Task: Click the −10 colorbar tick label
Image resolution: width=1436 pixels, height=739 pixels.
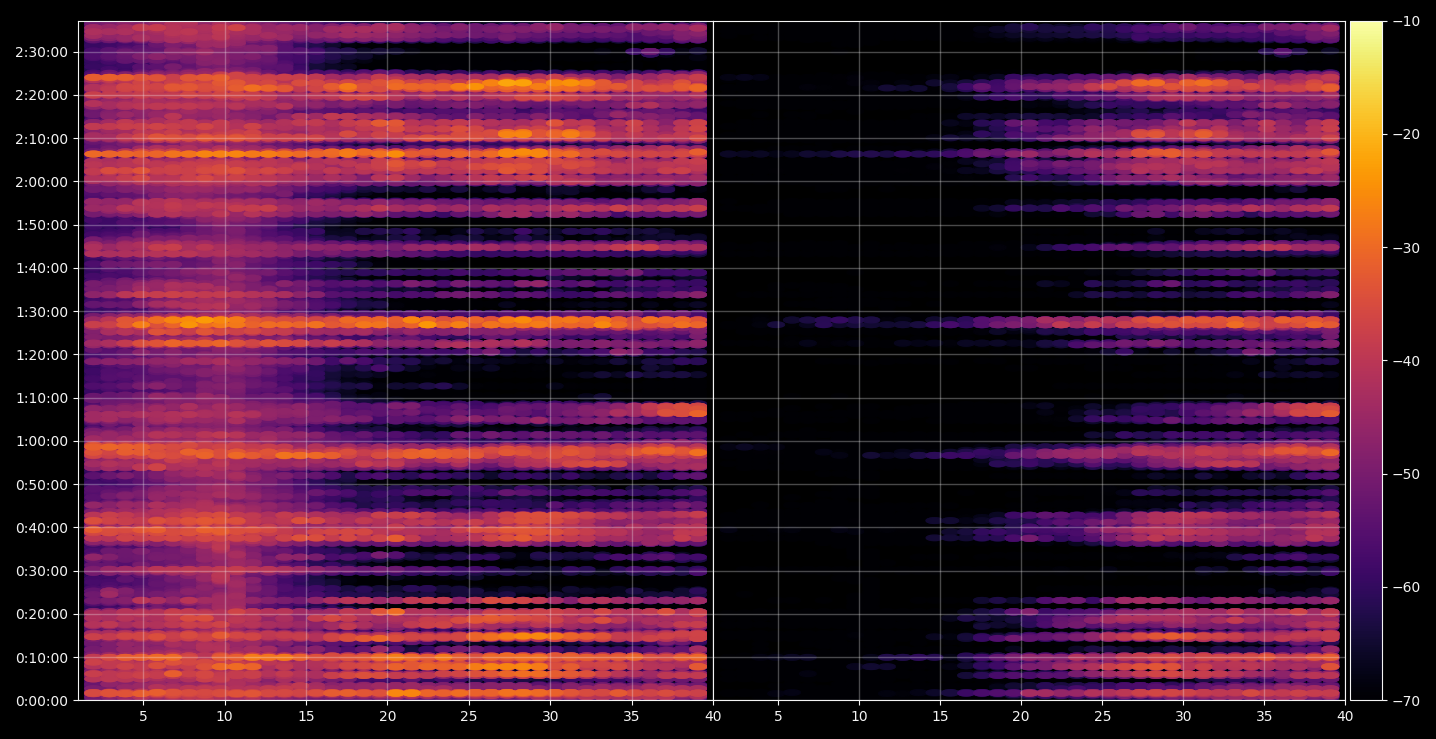Action: [x=1405, y=22]
